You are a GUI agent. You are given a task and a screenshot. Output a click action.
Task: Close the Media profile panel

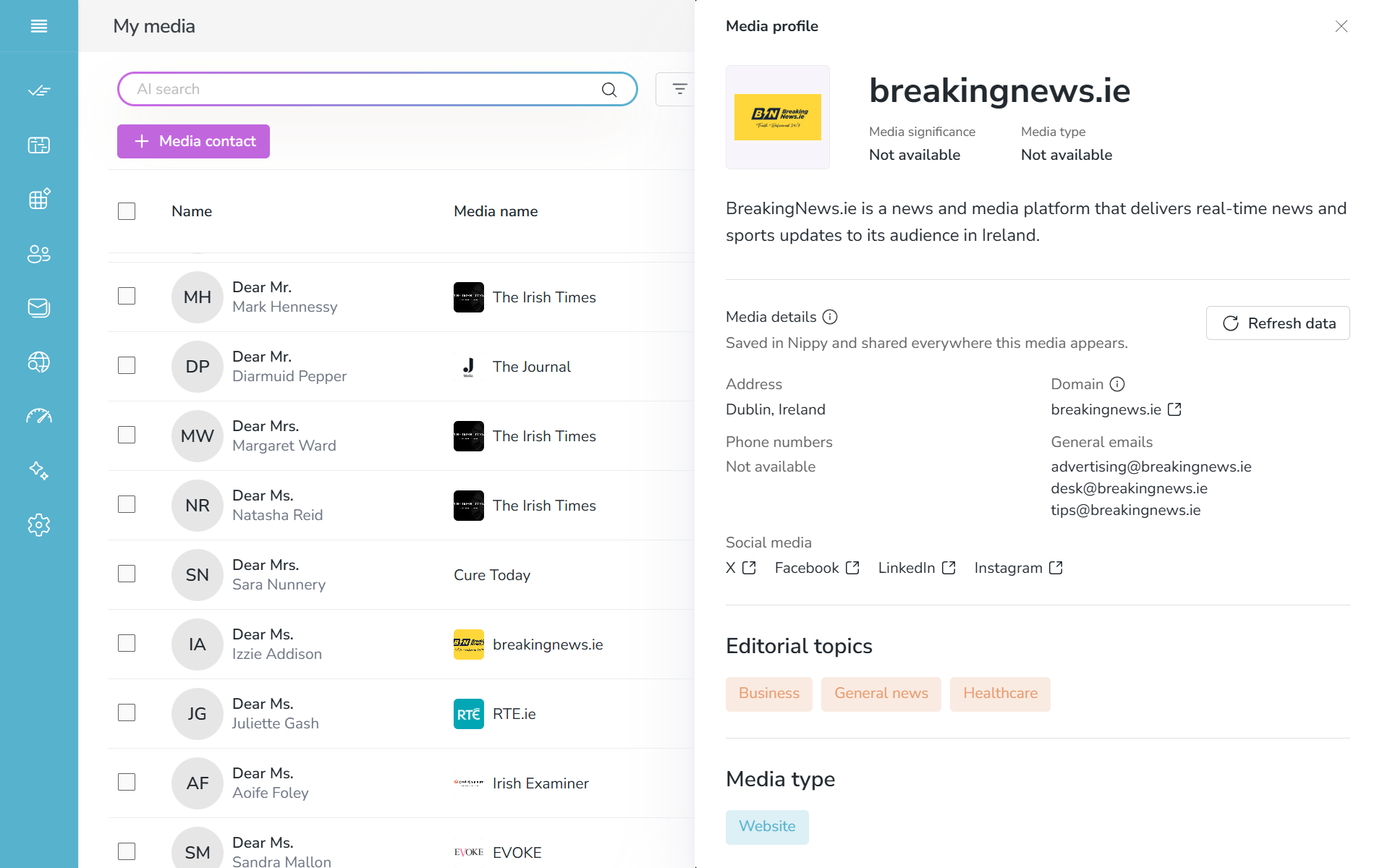pyautogui.click(x=1341, y=26)
